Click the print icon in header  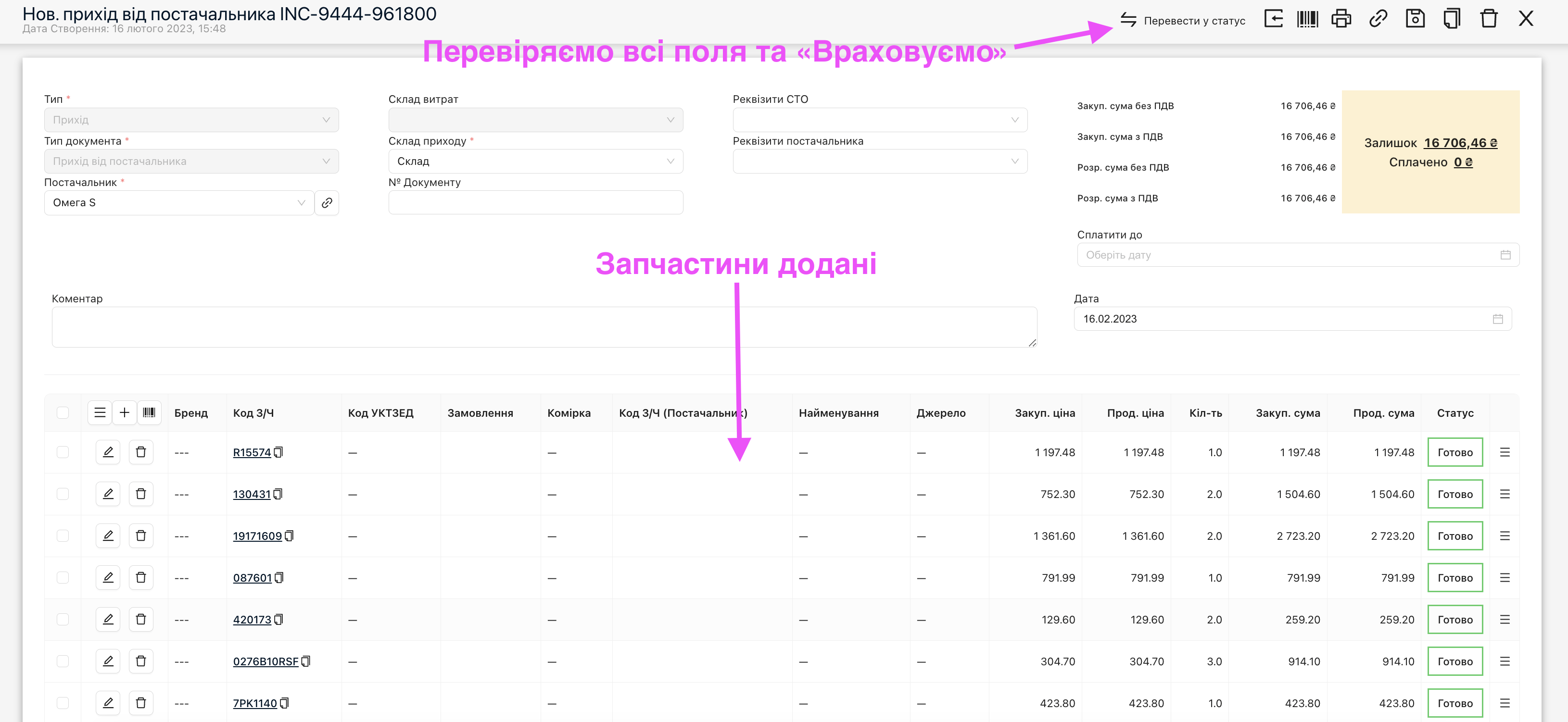[x=1341, y=19]
